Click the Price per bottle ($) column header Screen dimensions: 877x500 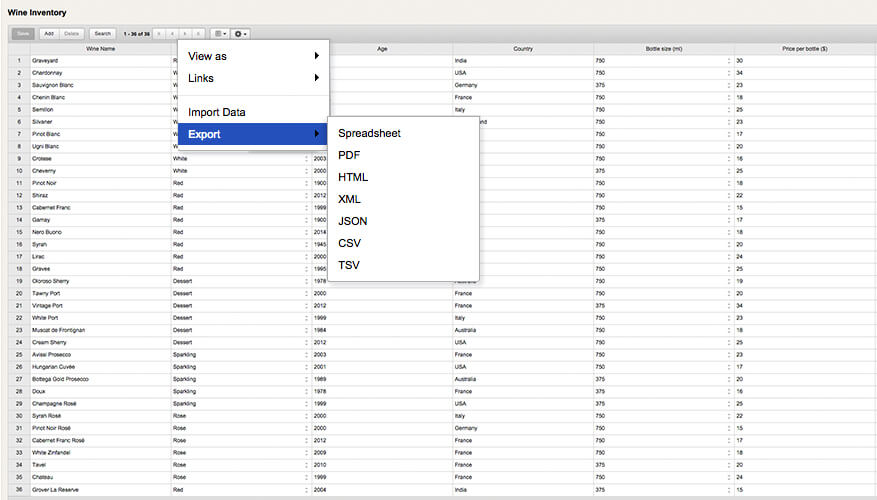(x=805, y=49)
